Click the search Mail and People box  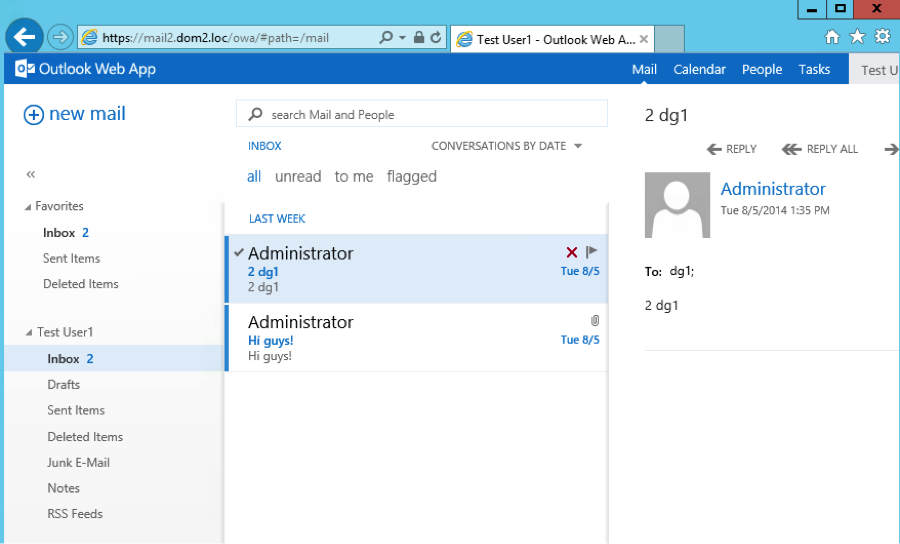(430, 115)
